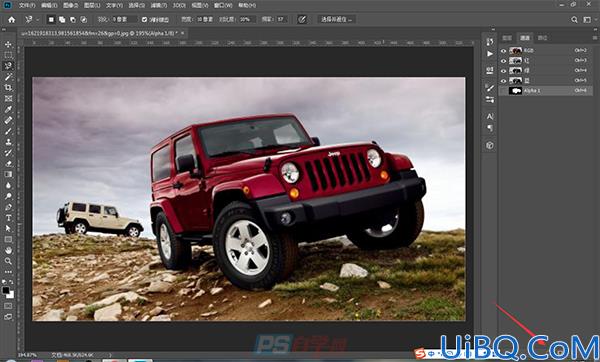Select the Gradient tool
This screenshot has width=600, height=362.
pyautogui.click(x=8, y=174)
